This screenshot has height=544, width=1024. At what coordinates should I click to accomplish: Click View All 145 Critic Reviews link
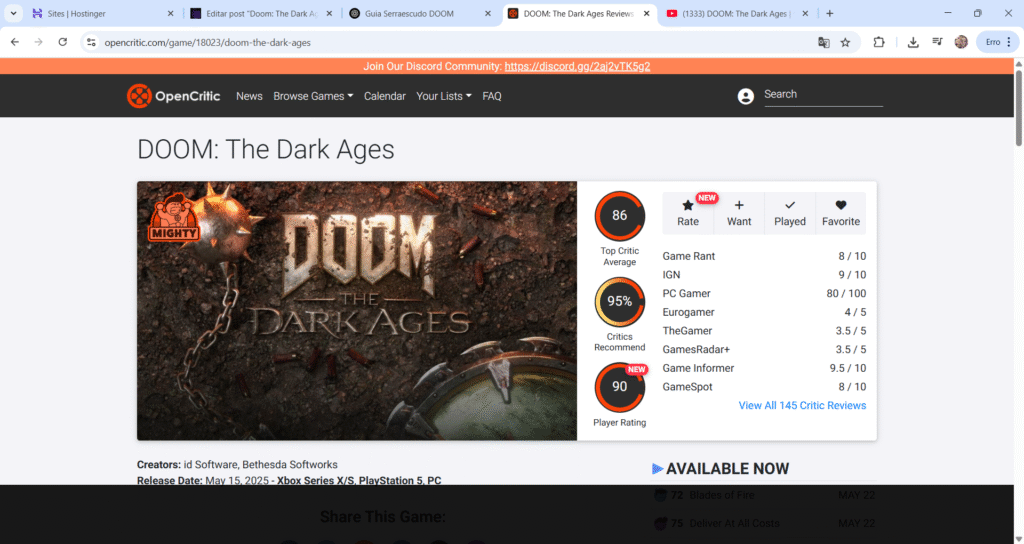[x=802, y=405]
